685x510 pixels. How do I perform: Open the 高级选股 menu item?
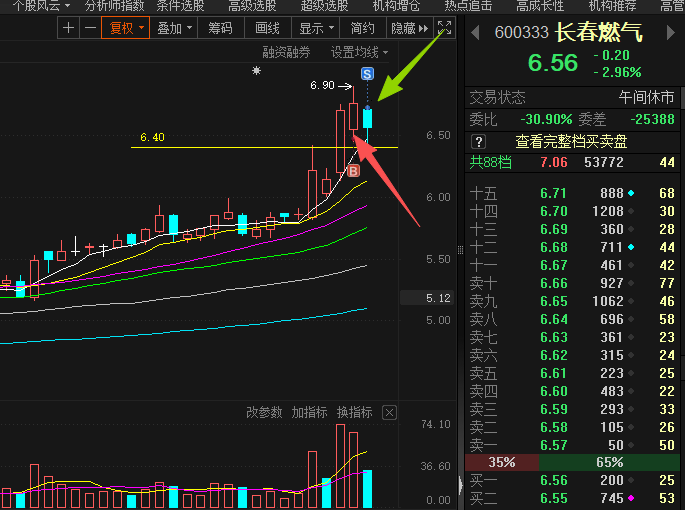[252, 6]
